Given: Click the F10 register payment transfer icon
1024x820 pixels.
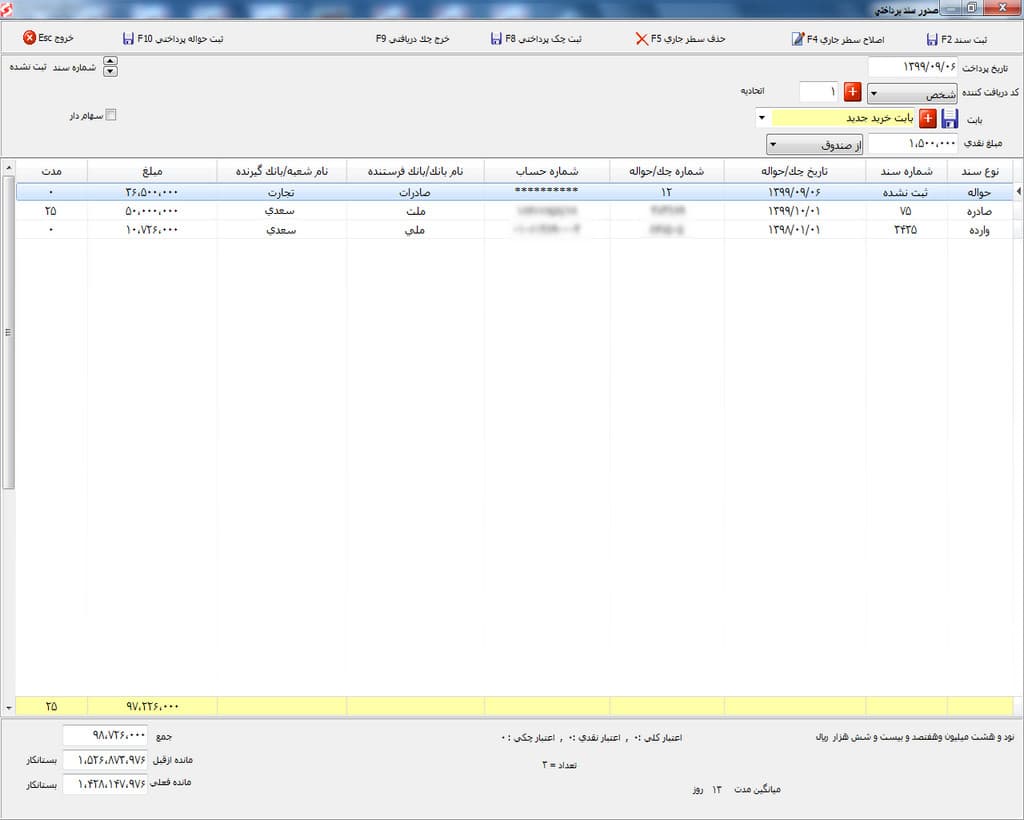Looking at the screenshot, I should [128, 39].
